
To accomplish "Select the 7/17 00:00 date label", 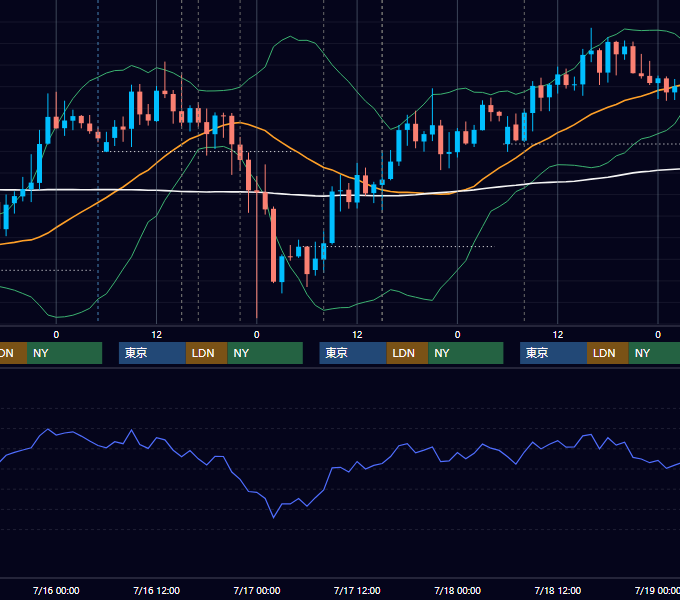I will point(257,590).
